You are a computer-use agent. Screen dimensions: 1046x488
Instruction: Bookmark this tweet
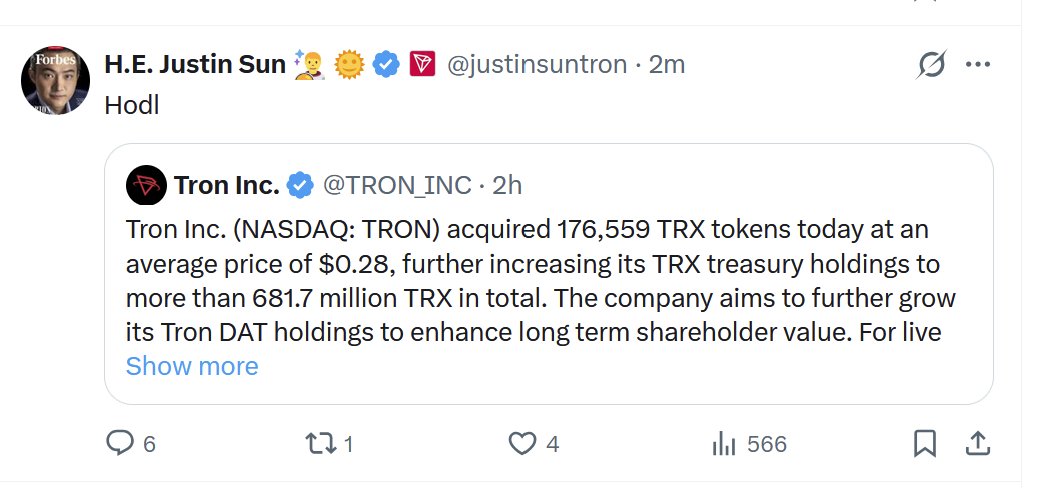925,443
